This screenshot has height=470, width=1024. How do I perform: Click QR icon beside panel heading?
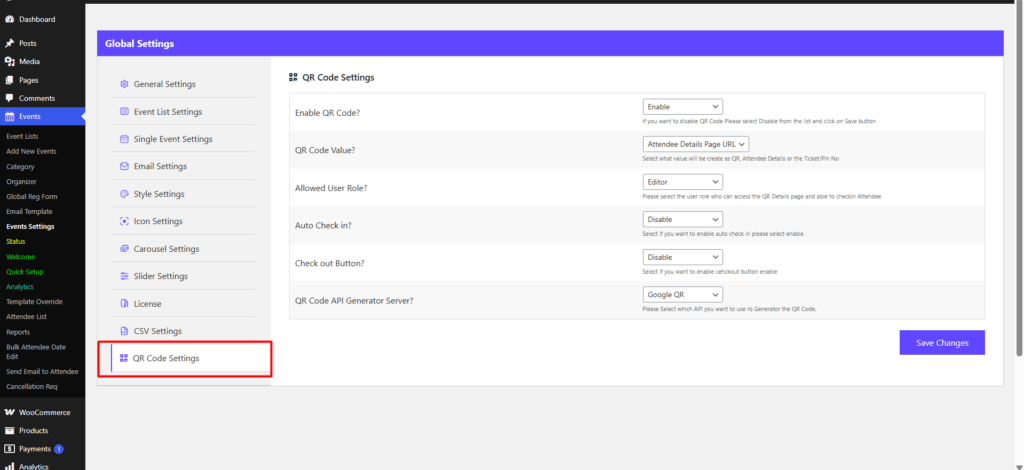293,77
